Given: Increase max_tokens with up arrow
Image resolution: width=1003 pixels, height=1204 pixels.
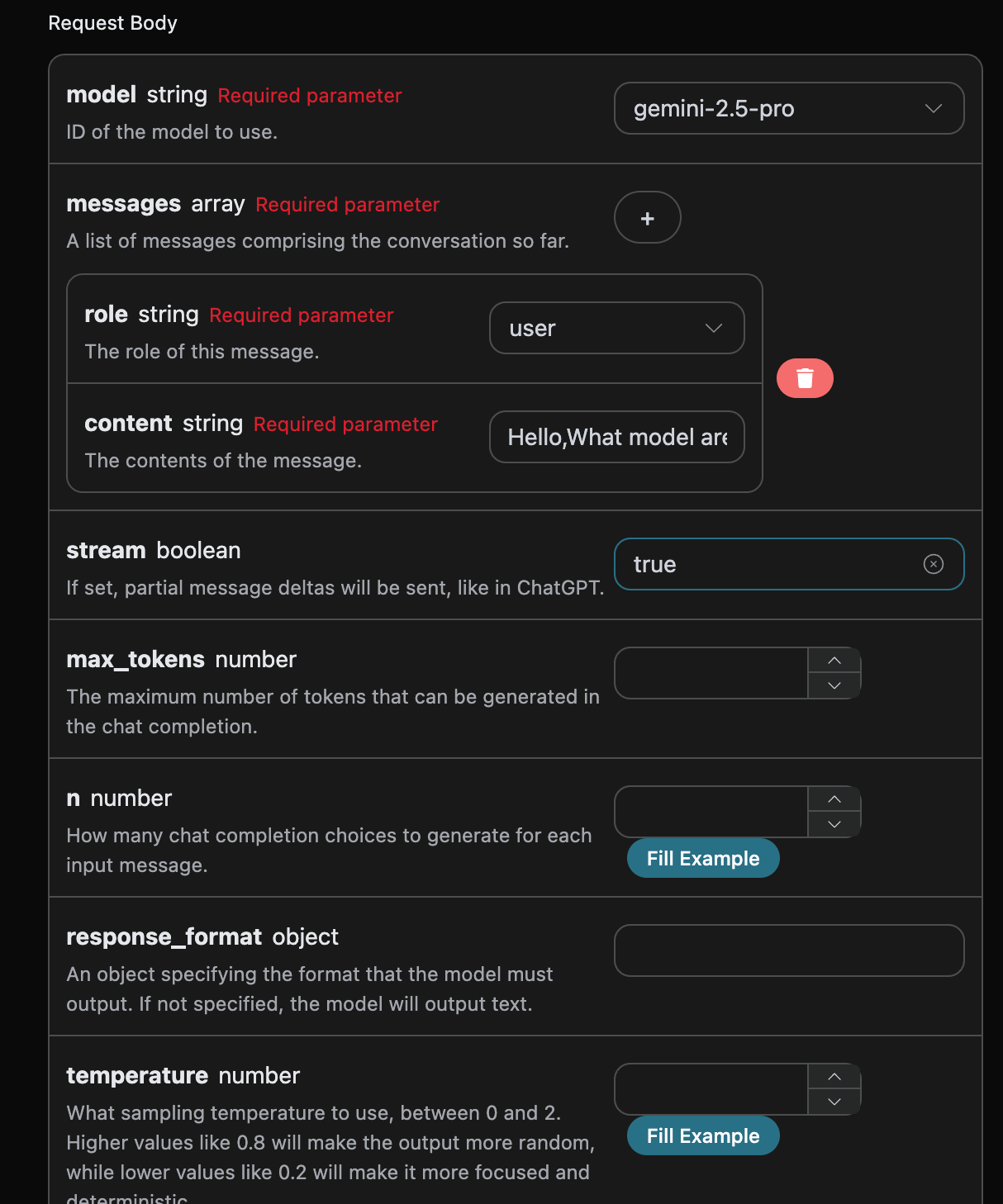Looking at the screenshot, I should pyautogui.click(x=834, y=661).
